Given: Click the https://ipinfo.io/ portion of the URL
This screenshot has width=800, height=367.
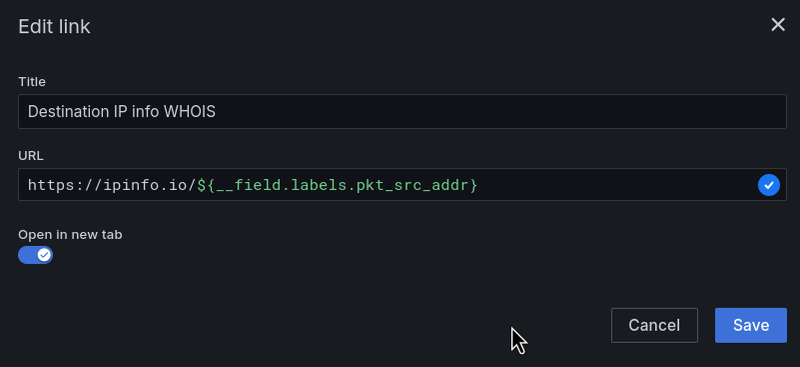Looking at the screenshot, I should pos(112,185).
